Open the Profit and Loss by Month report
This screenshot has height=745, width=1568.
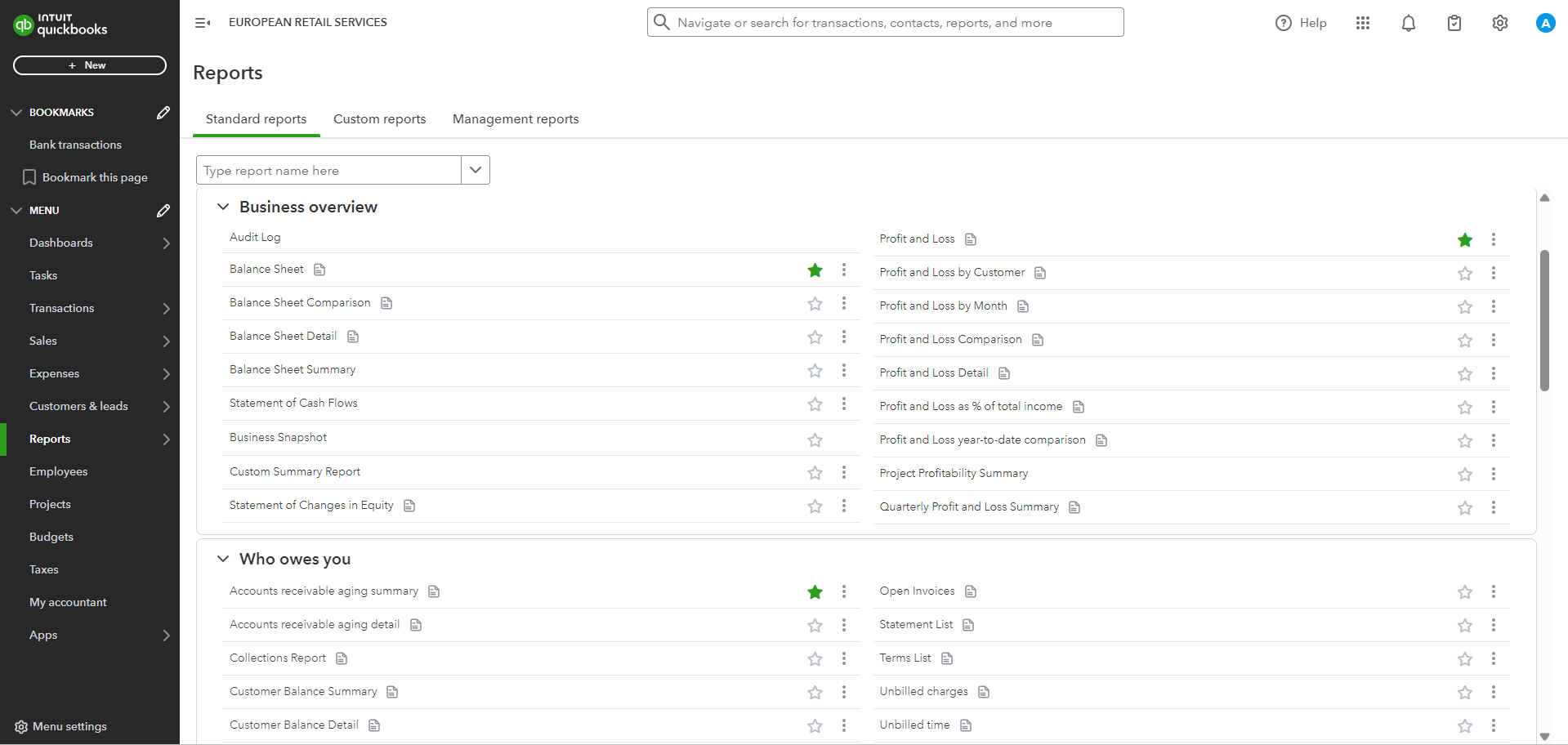click(x=943, y=306)
